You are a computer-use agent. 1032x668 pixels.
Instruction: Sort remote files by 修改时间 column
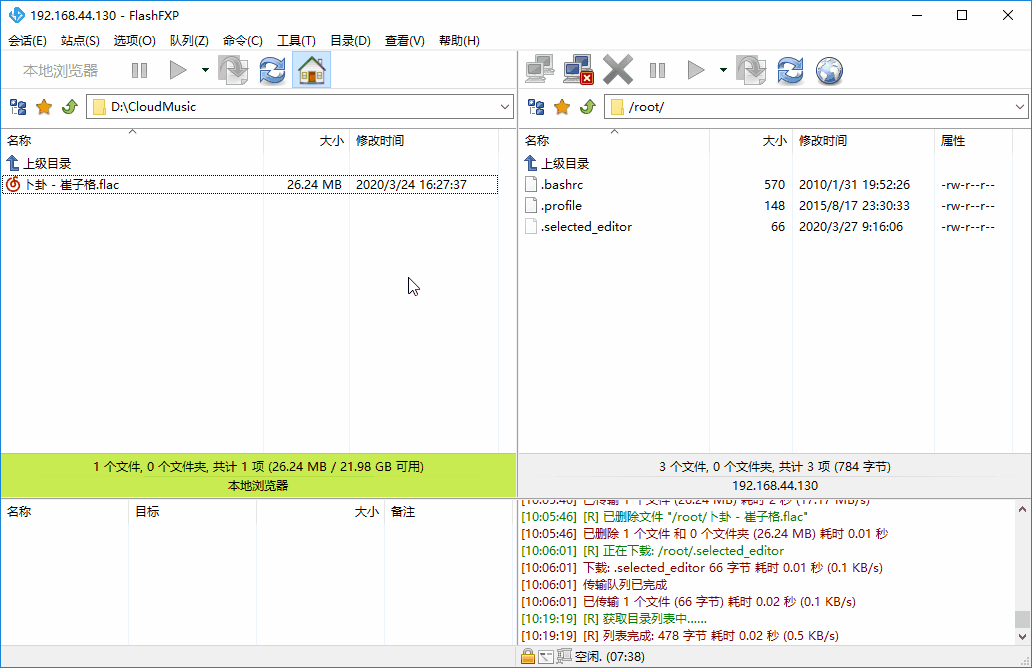tap(863, 140)
